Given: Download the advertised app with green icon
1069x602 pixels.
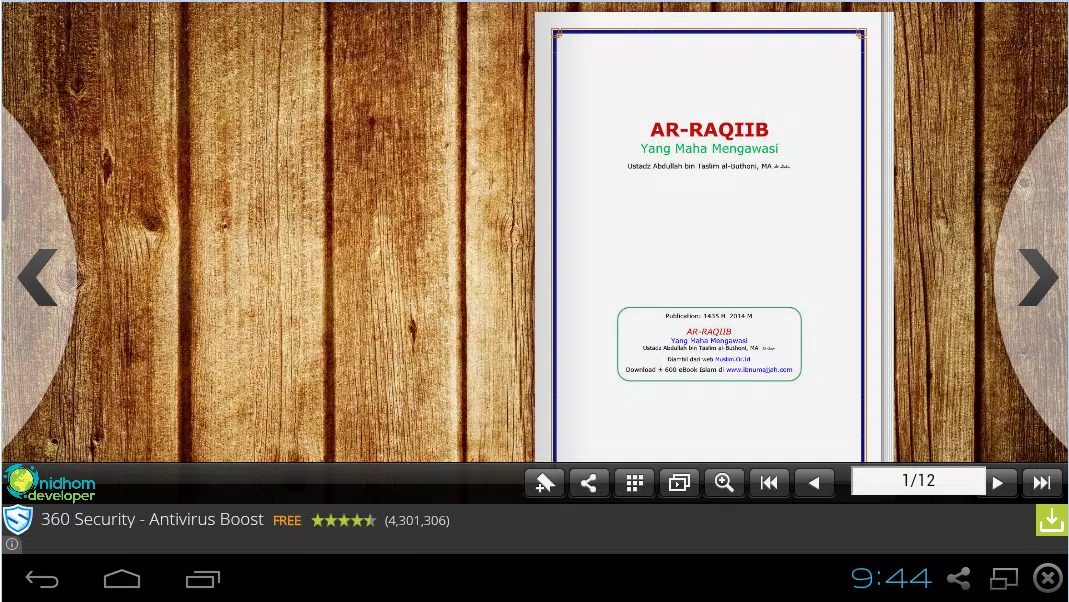Looking at the screenshot, I should (1051, 520).
